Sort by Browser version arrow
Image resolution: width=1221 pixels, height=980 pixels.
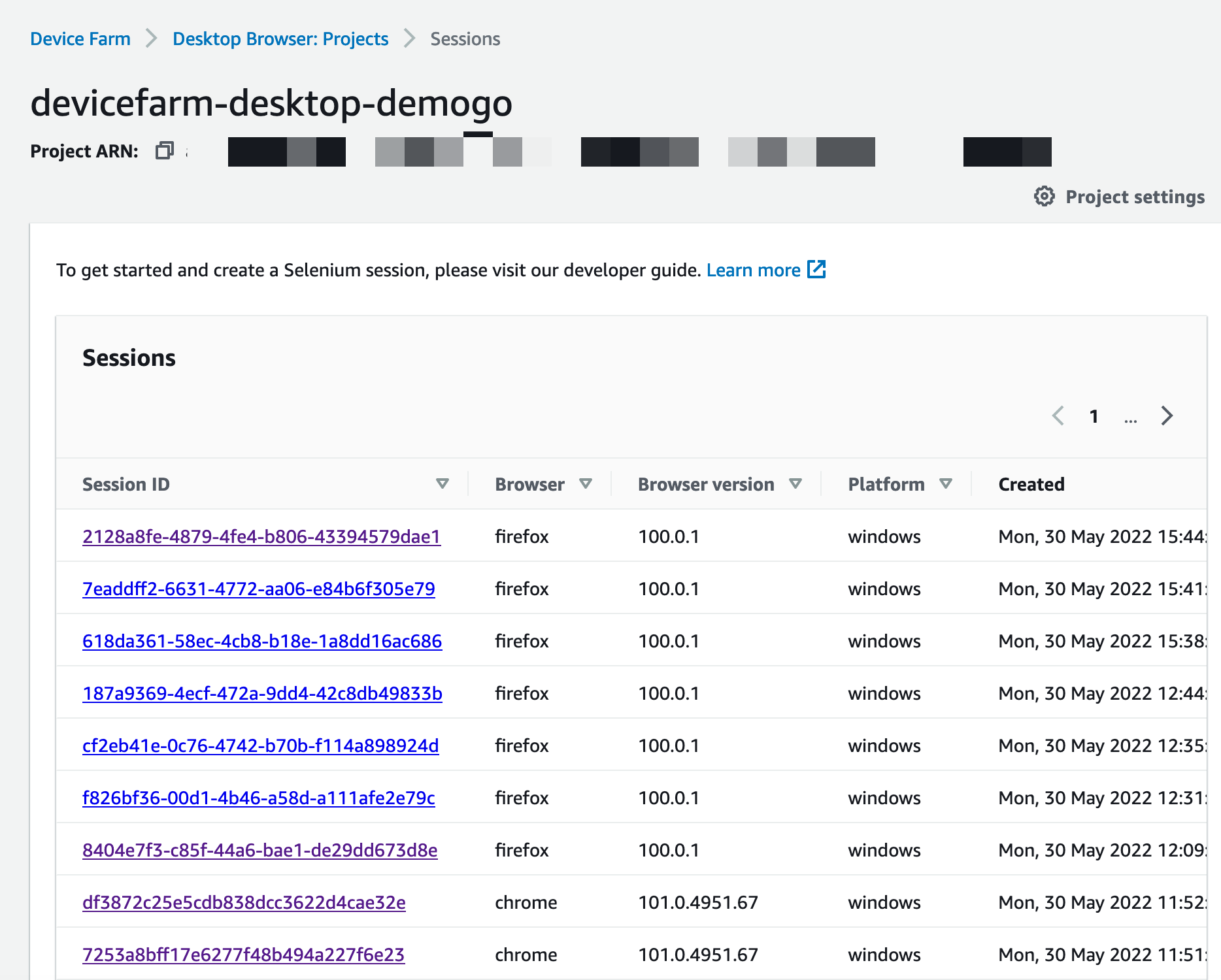[795, 484]
